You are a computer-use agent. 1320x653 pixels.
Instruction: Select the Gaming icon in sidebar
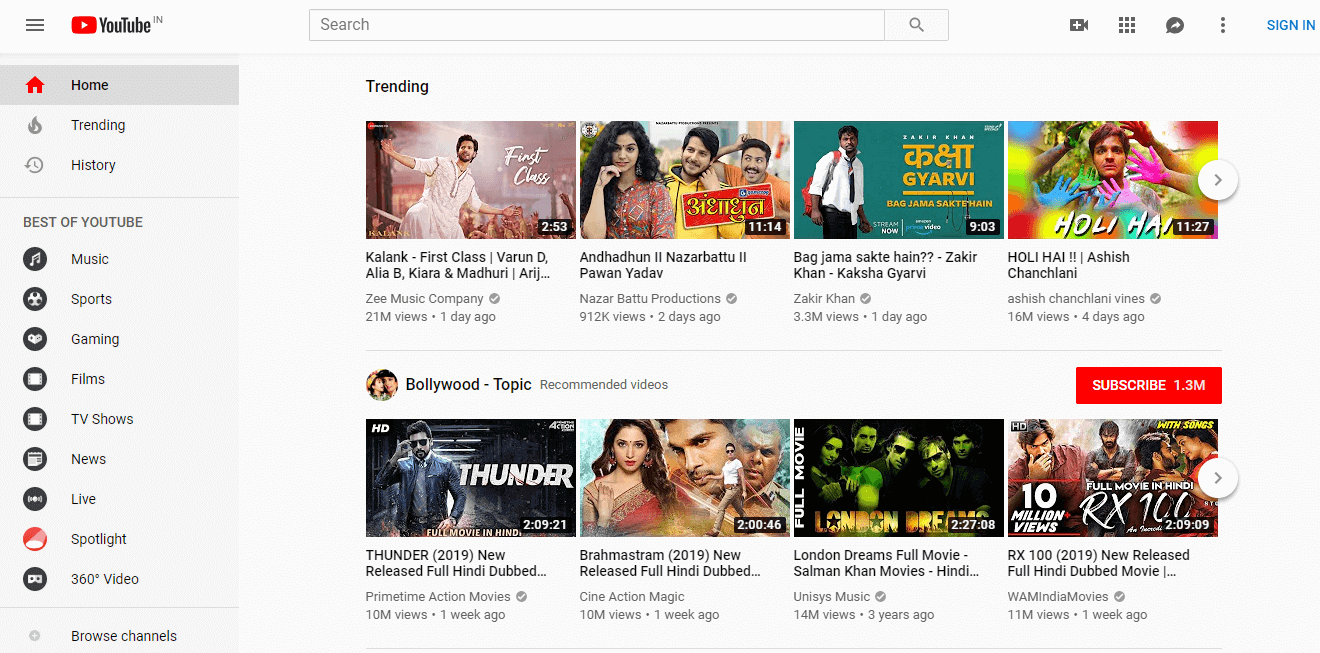coord(35,339)
